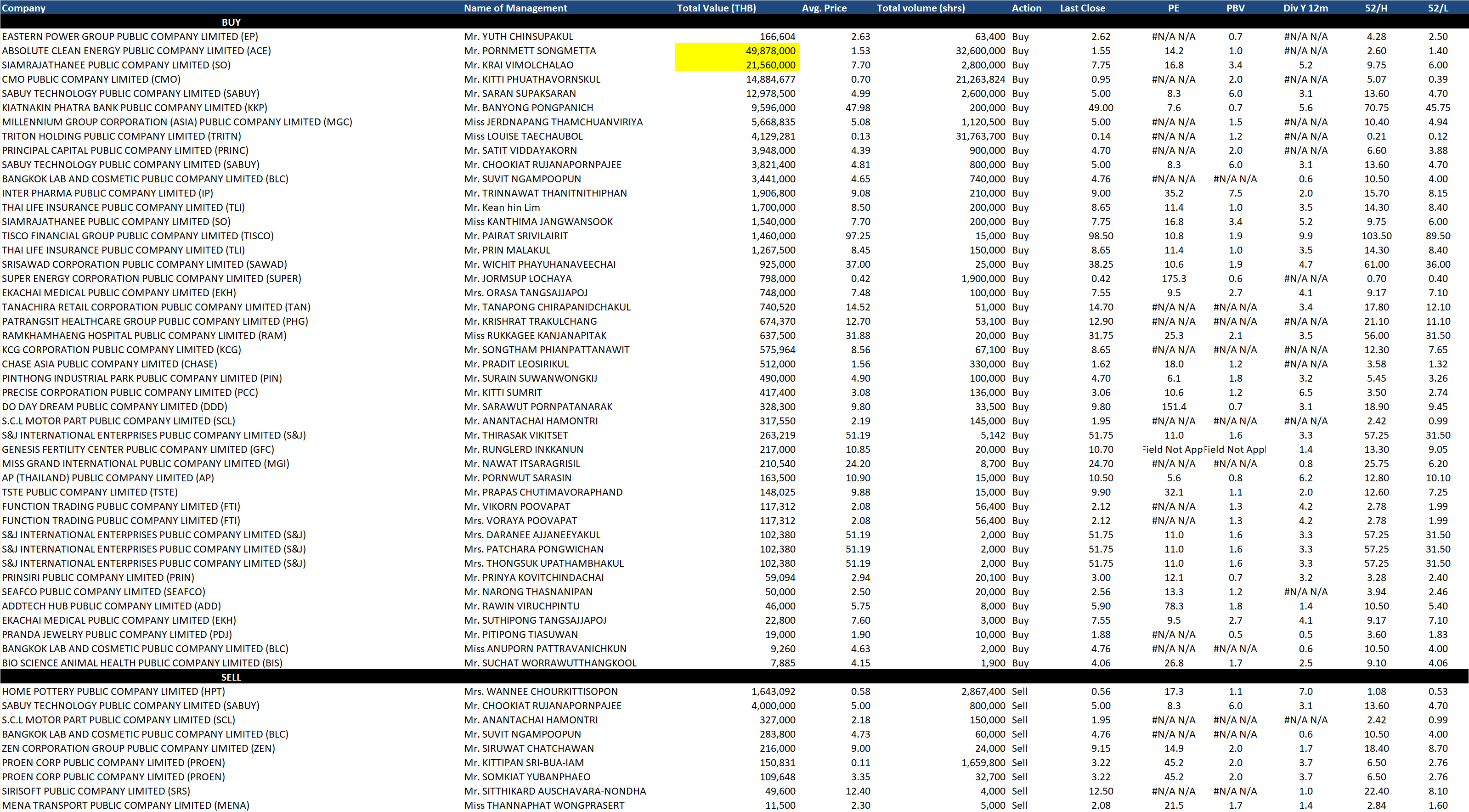The height and width of the screenshot is (812, 1469).
Task: Select the PBV column header
Action: pos(1235,8)
